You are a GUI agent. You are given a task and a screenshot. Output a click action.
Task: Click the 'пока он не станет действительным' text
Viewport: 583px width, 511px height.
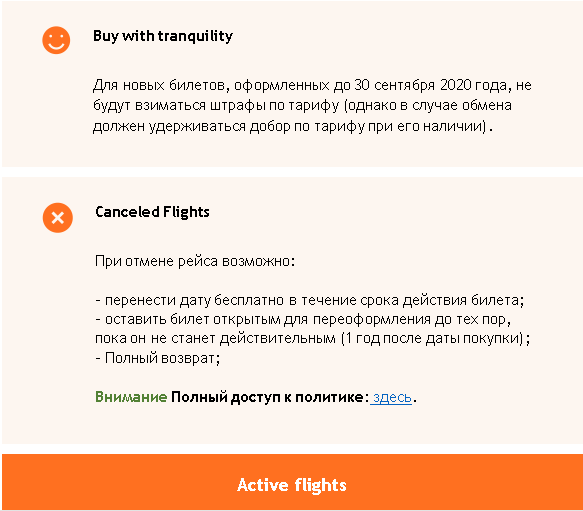coord(216,339)
